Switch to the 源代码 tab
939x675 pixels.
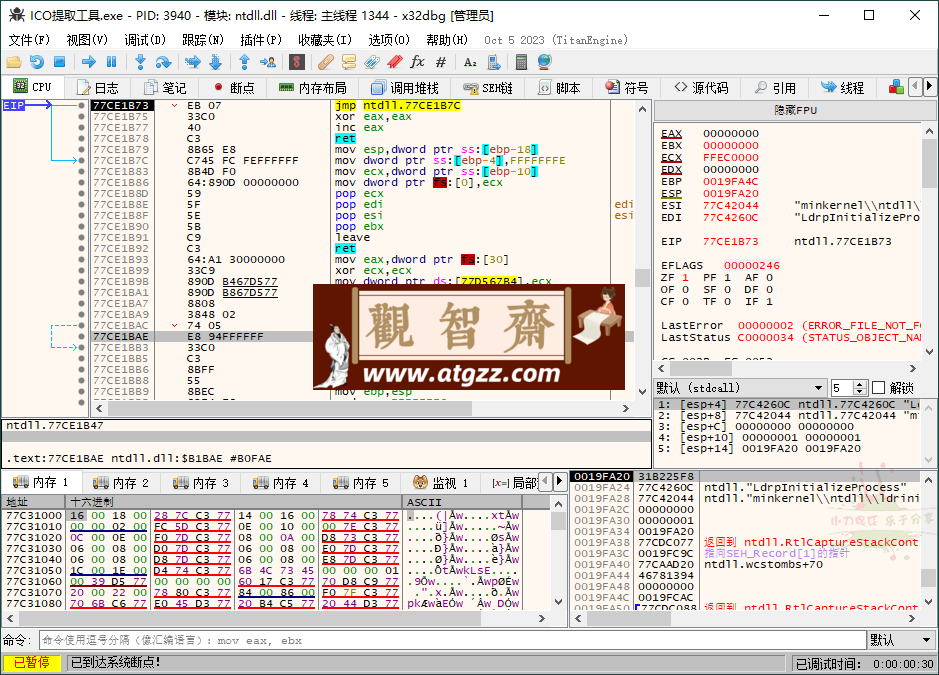coord(701,88)
